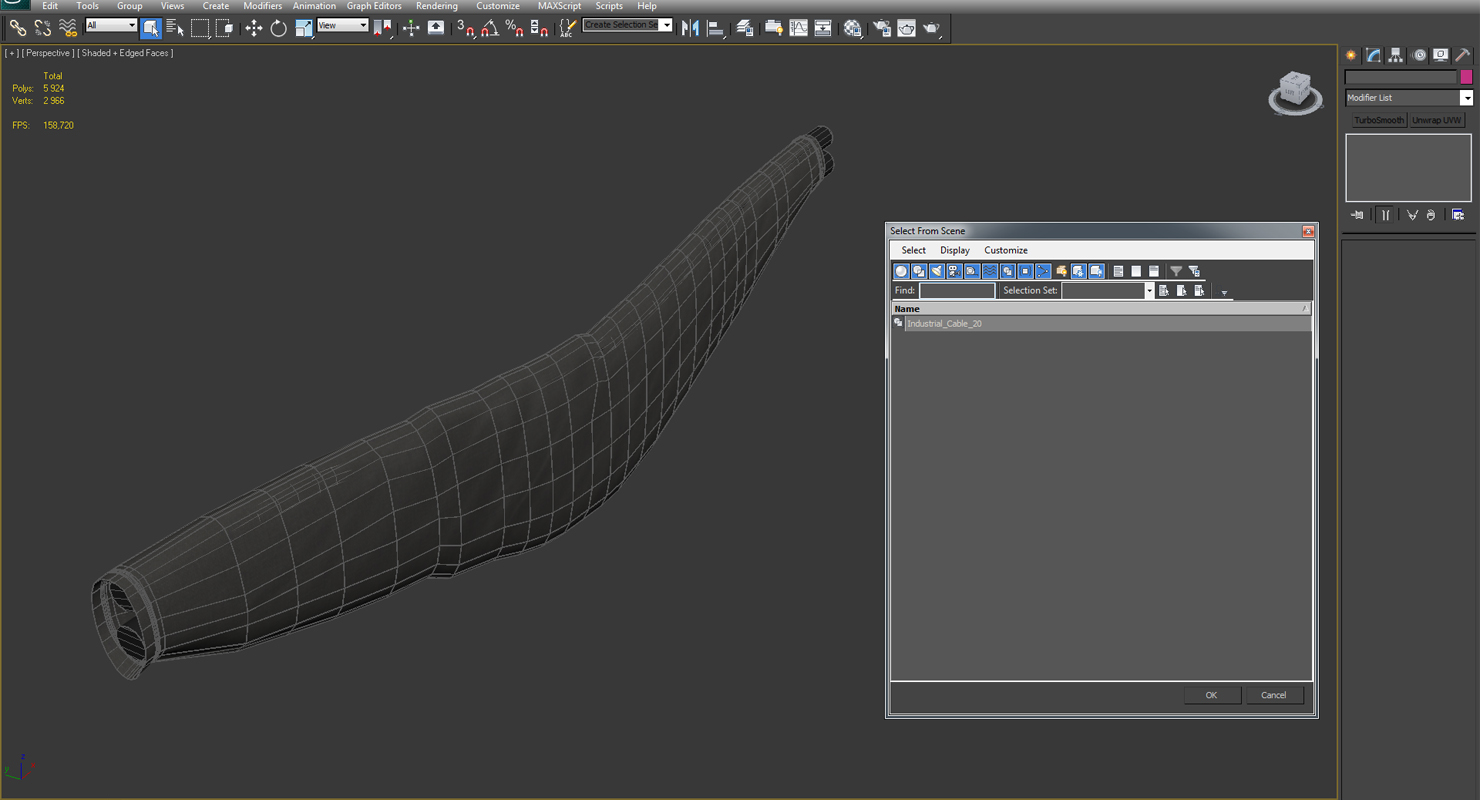Viewport: 1480px width, 800px height.
Task: Click the Cancel button in Select From Scene
Action: (x=1274, y=695)
